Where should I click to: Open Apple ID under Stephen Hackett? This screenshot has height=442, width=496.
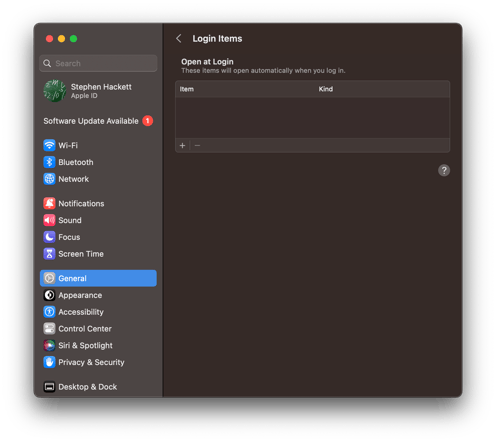[84, 96]
